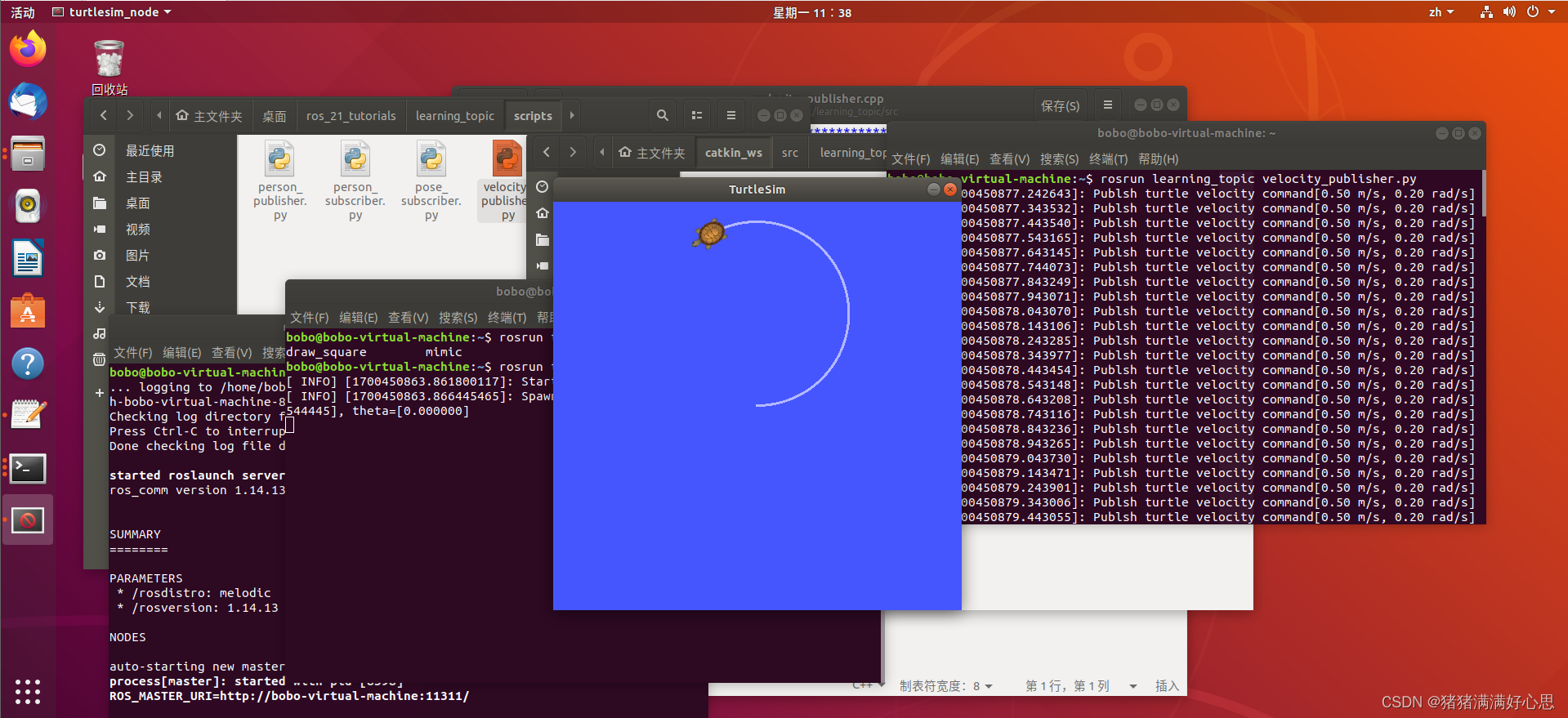The width and height of the screenshot is (1568, 718).
Task: Select 图片 in Files sidebar
Action: tap(137, 255)
